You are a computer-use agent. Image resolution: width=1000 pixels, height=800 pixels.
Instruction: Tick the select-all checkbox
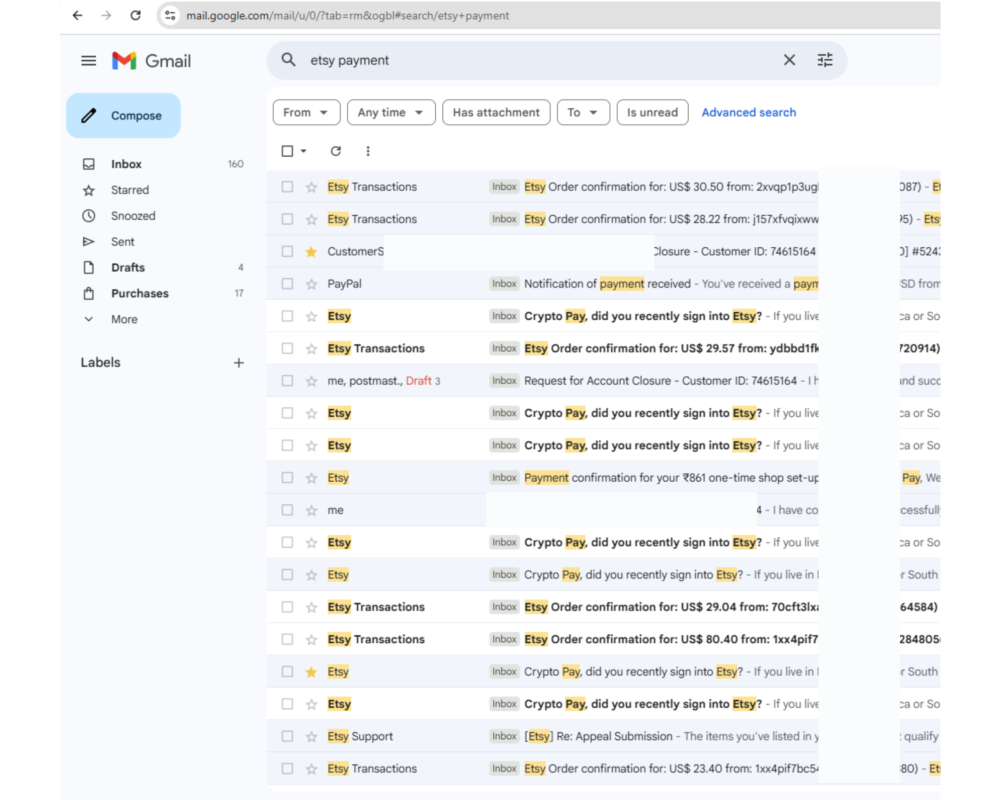tap(287, 151)
